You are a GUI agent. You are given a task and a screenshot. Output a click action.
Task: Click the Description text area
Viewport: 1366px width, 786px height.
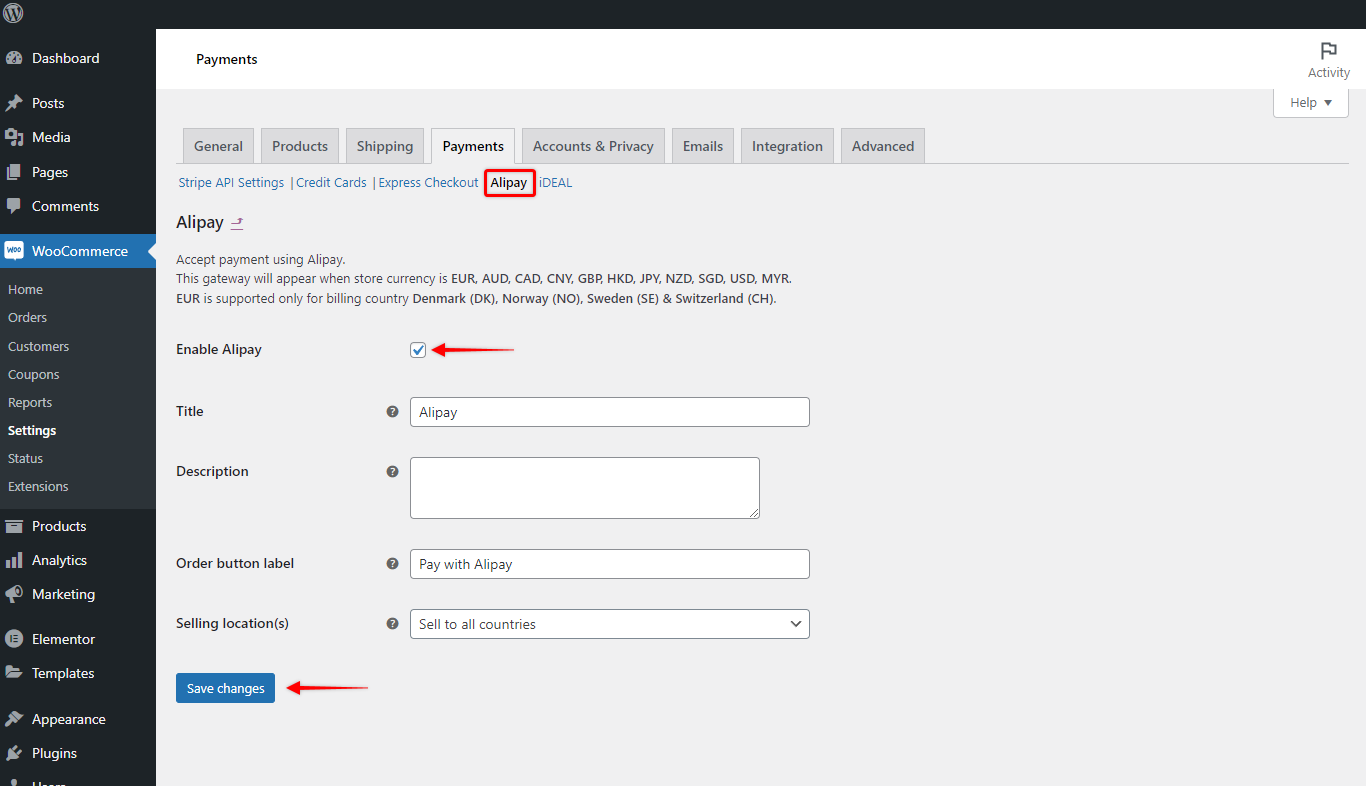coord(585,488)
